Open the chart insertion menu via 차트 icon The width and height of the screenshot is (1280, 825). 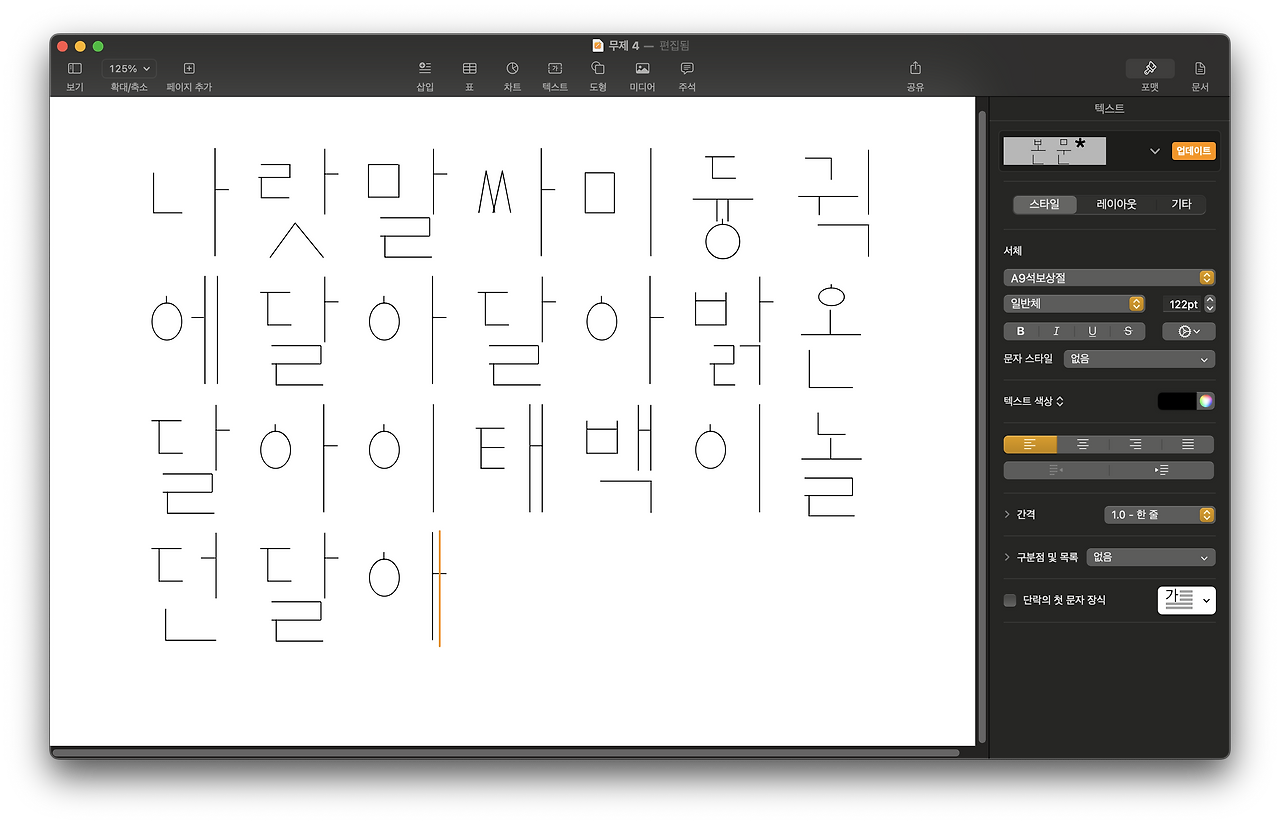[512, 70]
